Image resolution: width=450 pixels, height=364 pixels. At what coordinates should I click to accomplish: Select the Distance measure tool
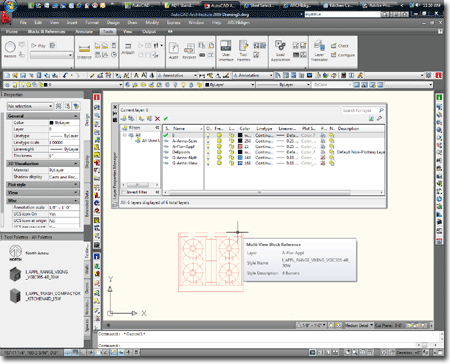pyautogui.click(x=84, y=51)
